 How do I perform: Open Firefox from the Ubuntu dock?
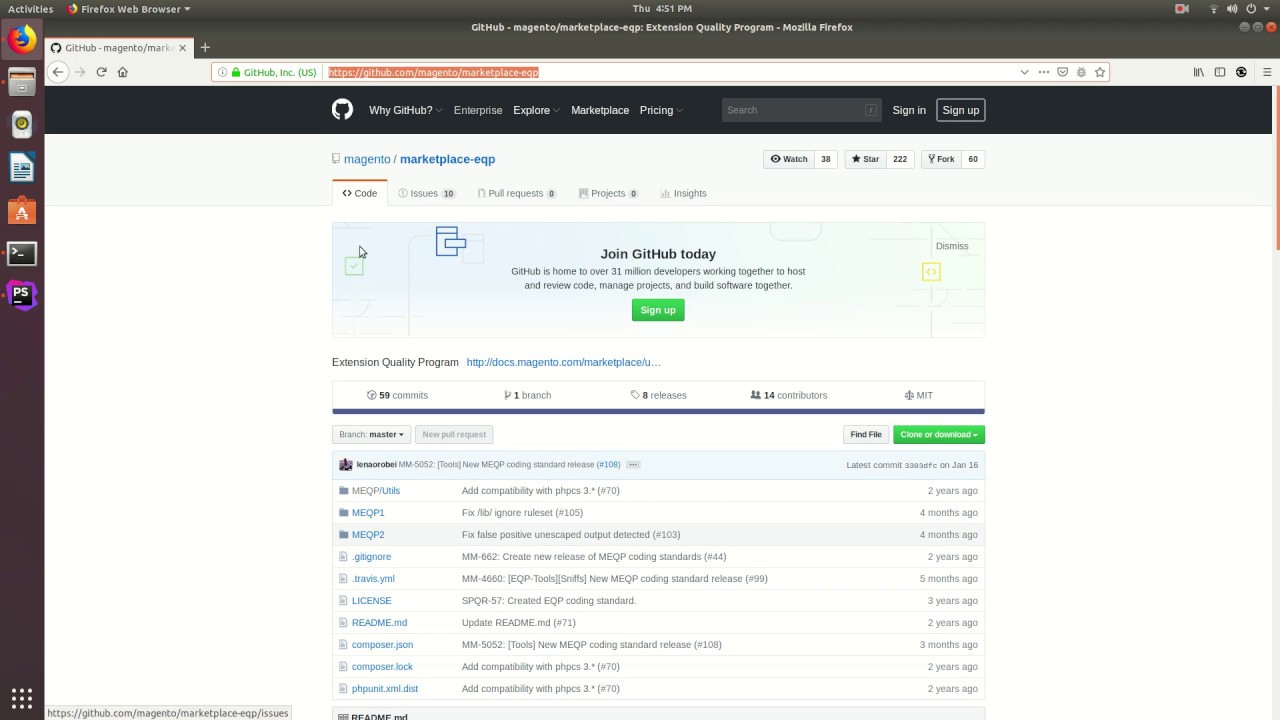point(22,39)
